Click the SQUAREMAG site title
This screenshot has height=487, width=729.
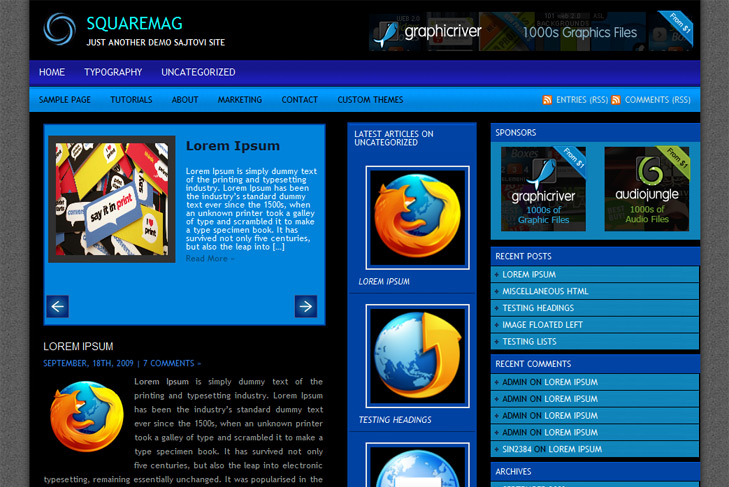[x=134, y=23]
